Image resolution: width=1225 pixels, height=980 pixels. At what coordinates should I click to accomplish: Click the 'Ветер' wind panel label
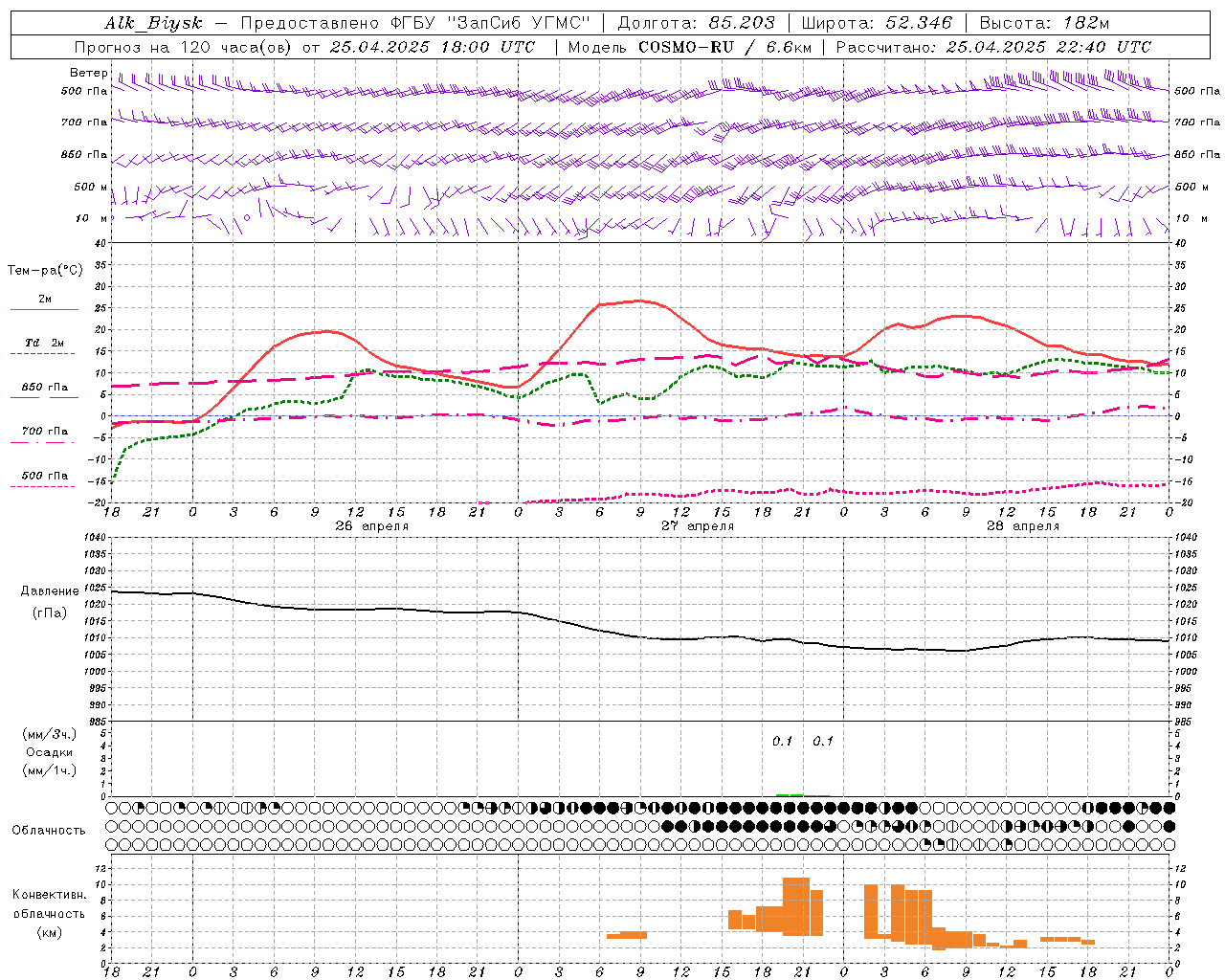pos(89,73)
